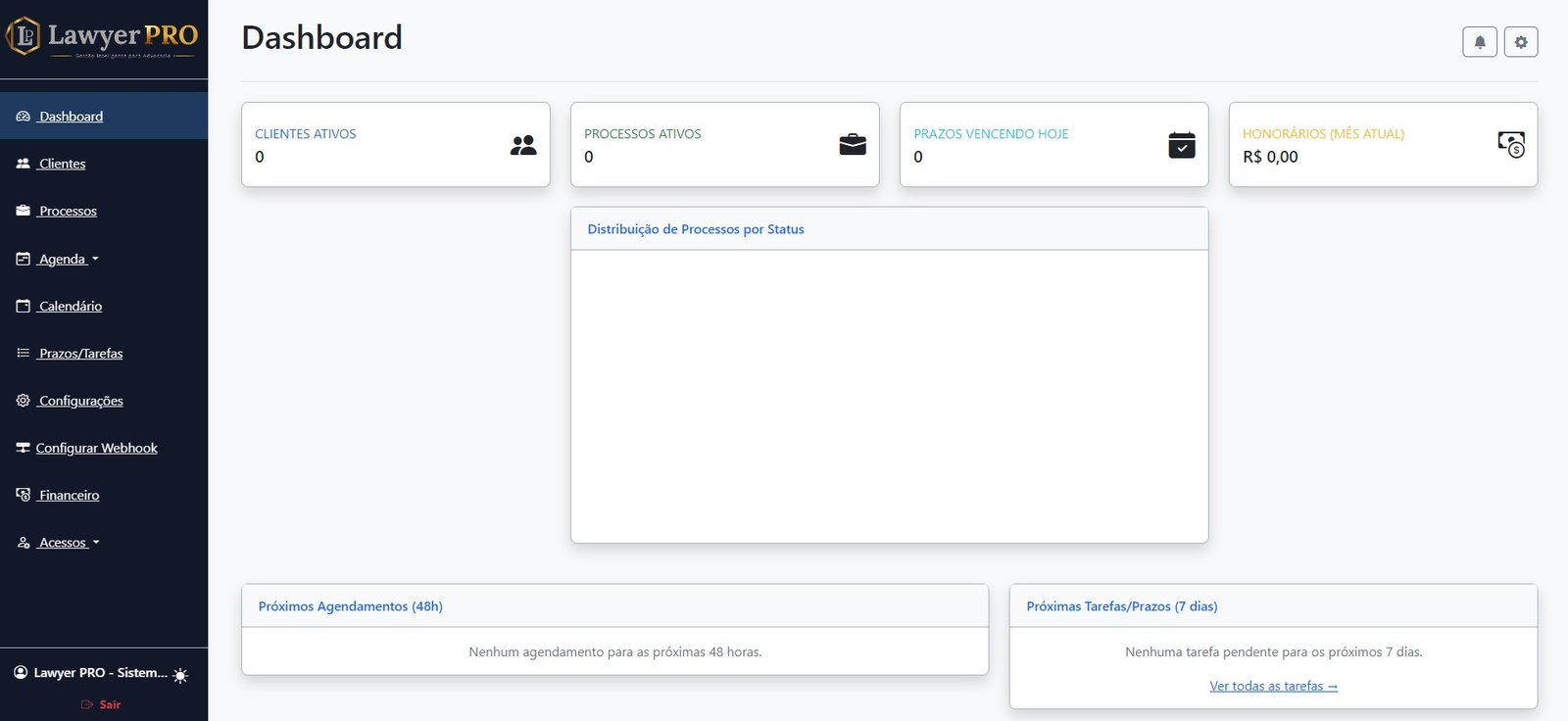Image resolution: width=1568 pixels, height=721 pixels.
Task: Open the settings gear icon
Action: [x=1520, y=42]
